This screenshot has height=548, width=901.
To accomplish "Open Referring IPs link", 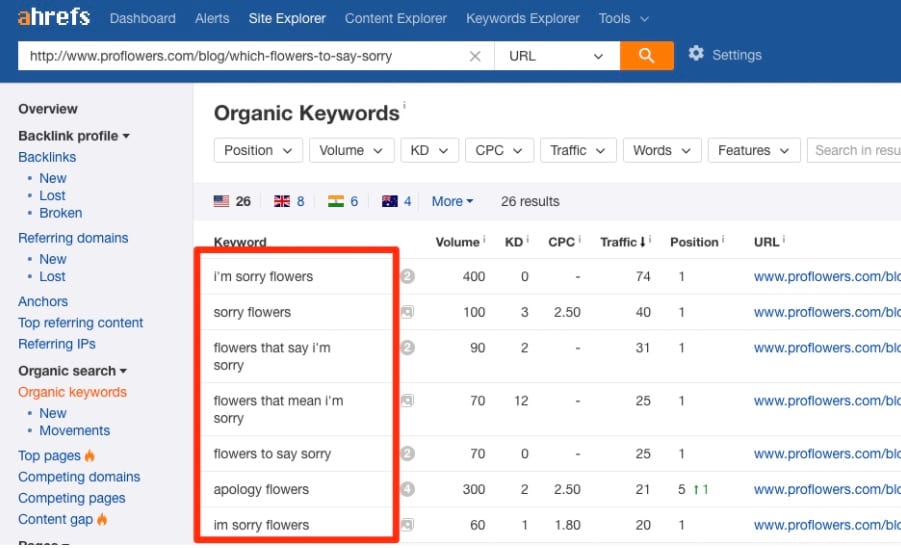I will click(x=57, y=344).
